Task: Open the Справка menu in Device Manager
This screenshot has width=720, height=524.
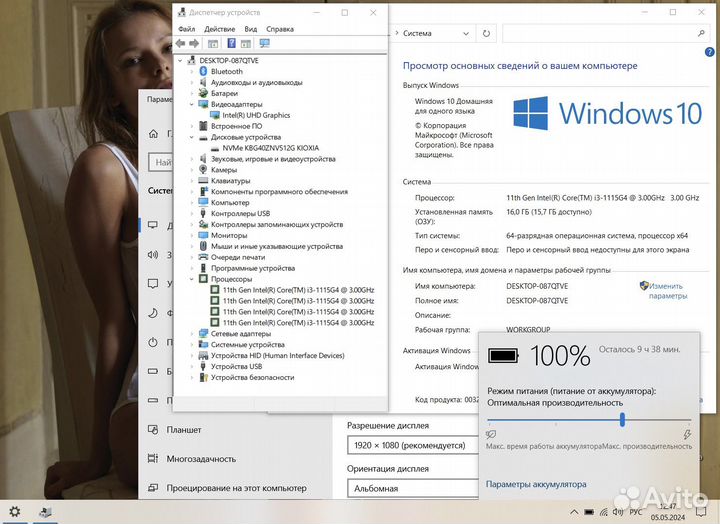Action: [x=280, y=29]
